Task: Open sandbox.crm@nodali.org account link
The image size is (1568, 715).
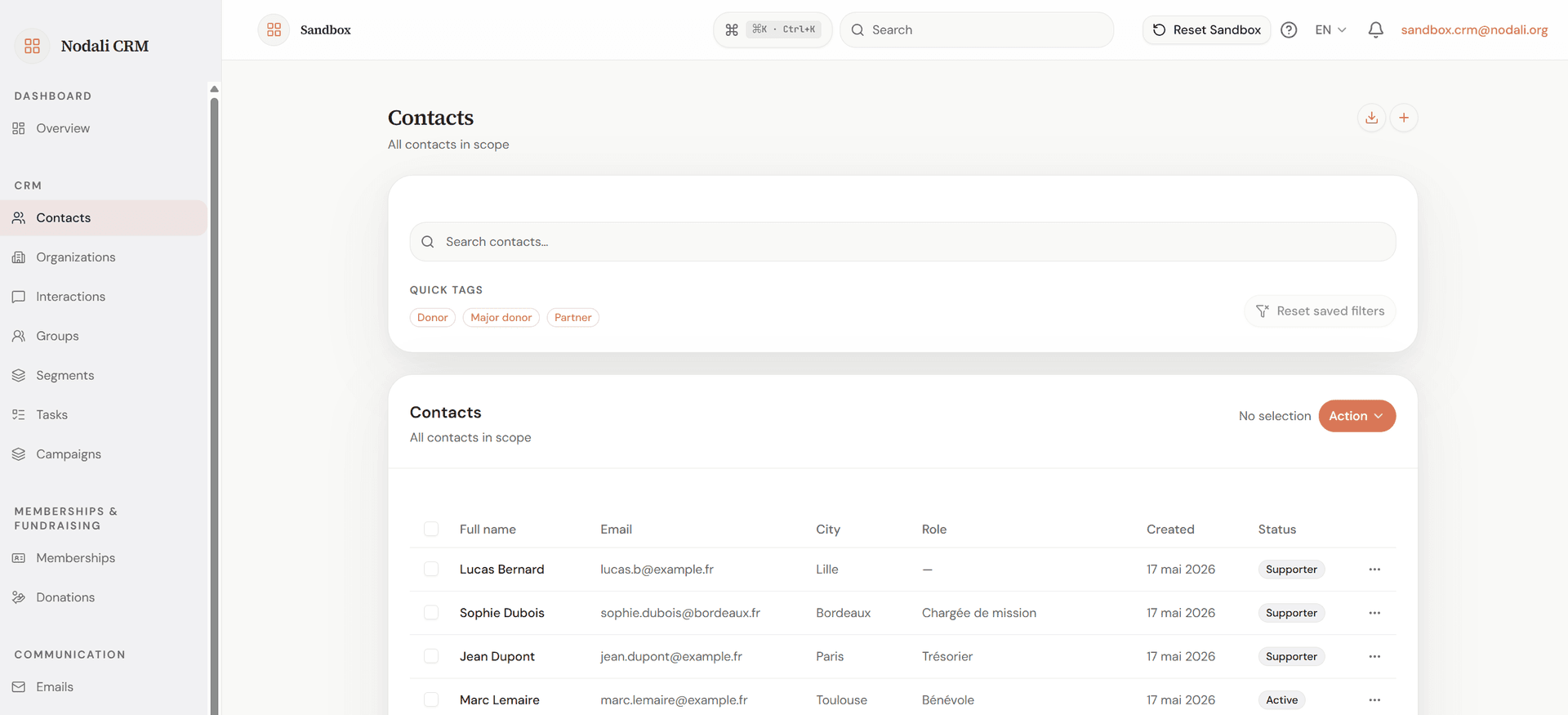Action: pyautogui.click(x=1474, y=29)
